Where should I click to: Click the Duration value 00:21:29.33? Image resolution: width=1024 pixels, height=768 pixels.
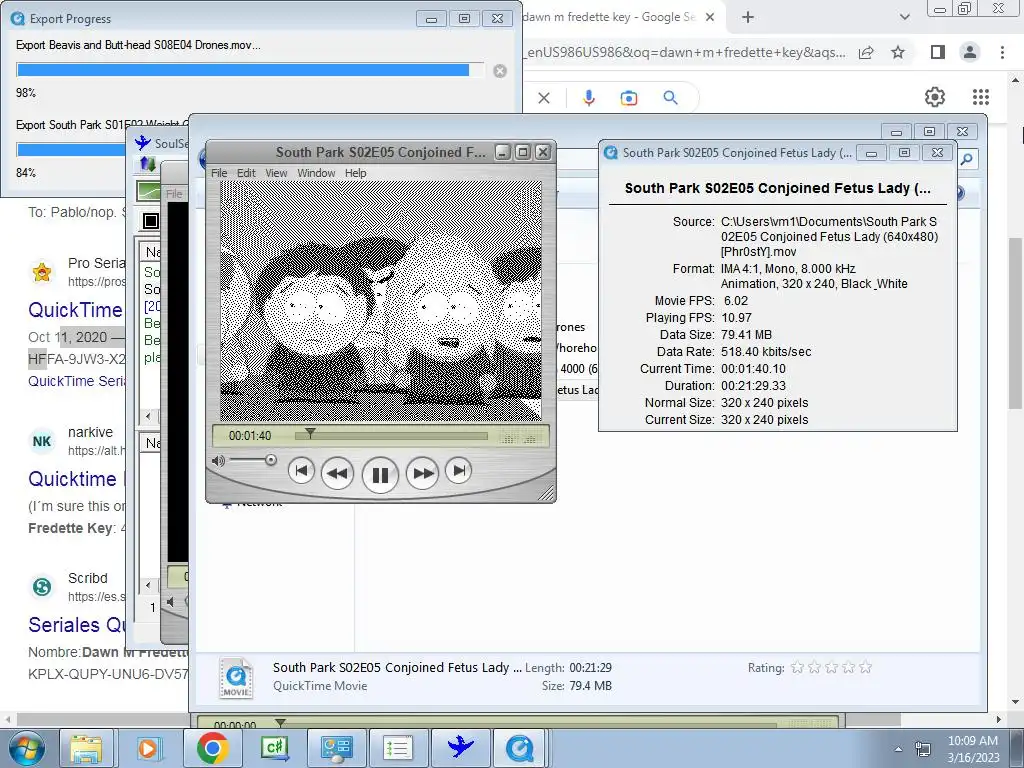pyautogui.click(x=754, y=385)
